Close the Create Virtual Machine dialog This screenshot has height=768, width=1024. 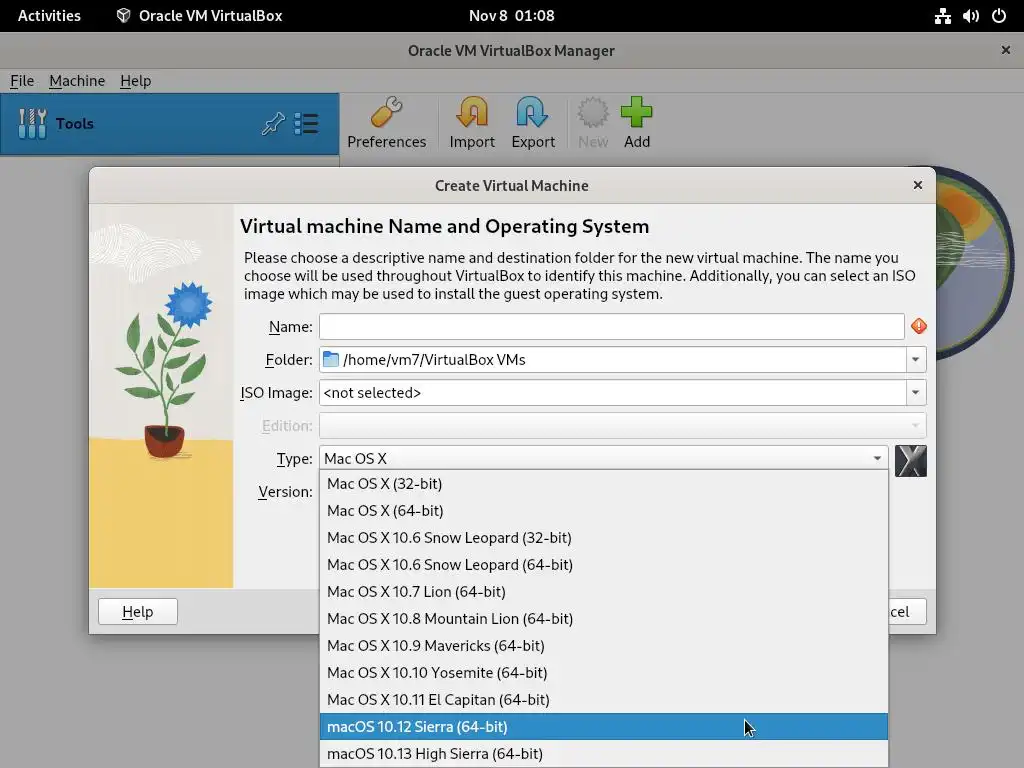click(918, 185)
